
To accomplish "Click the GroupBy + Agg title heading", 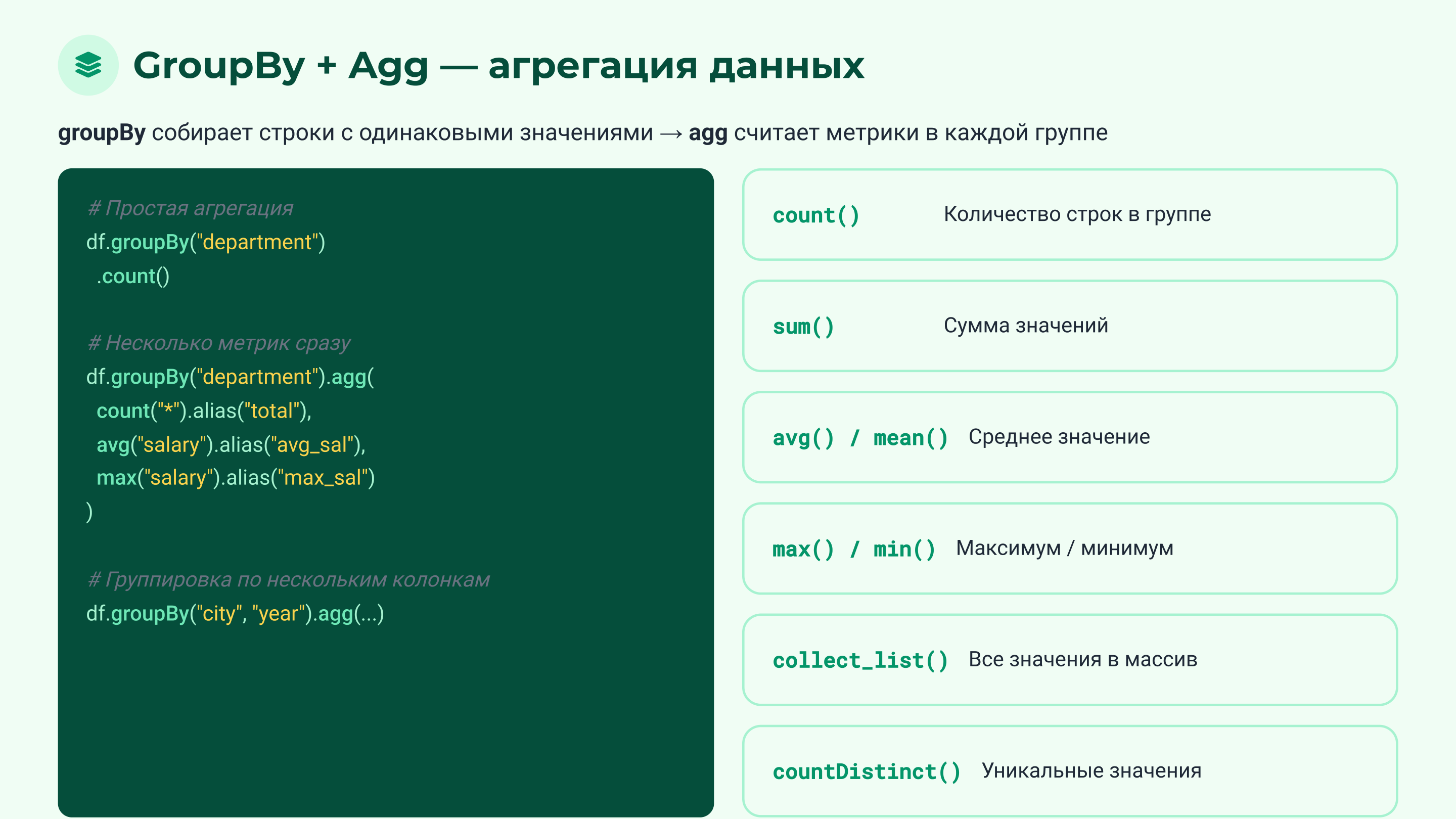I will coord(497,66).
